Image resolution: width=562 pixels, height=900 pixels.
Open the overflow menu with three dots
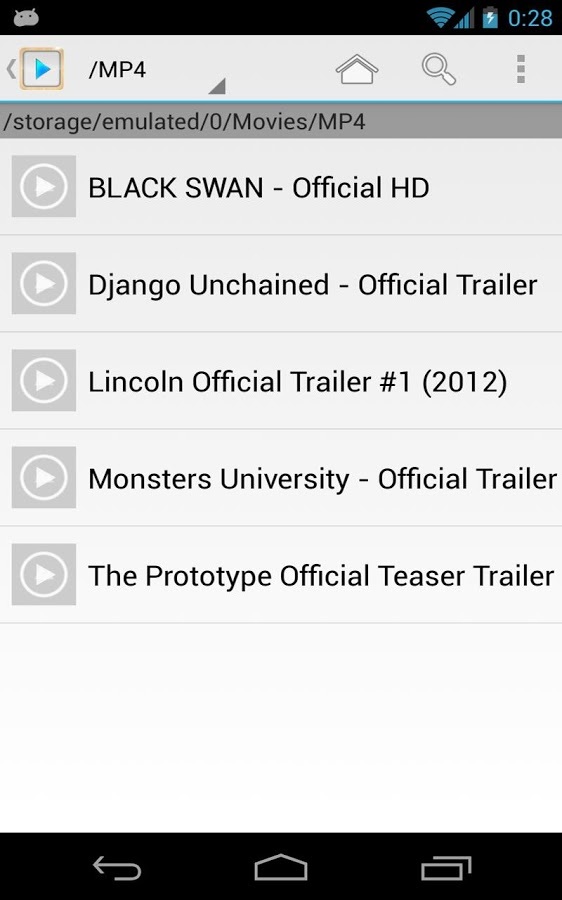point(521,69)
